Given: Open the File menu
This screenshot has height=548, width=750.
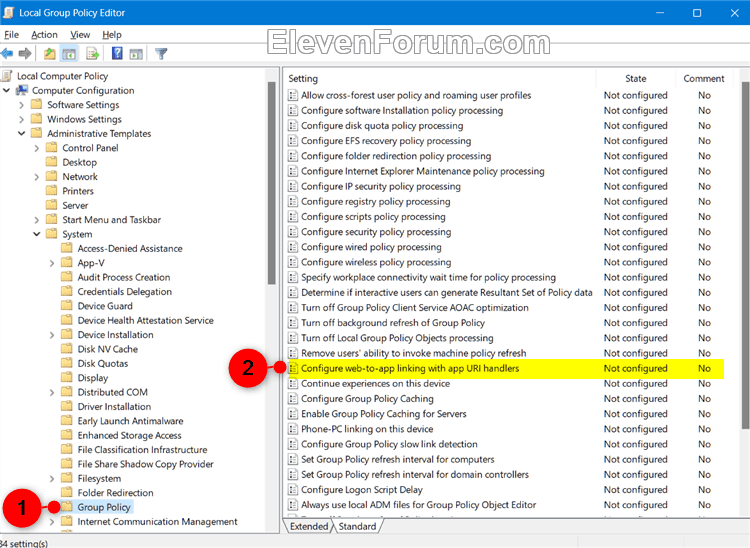Looking at the screenshot, I should pyautogui.click(x=11, y=34).
